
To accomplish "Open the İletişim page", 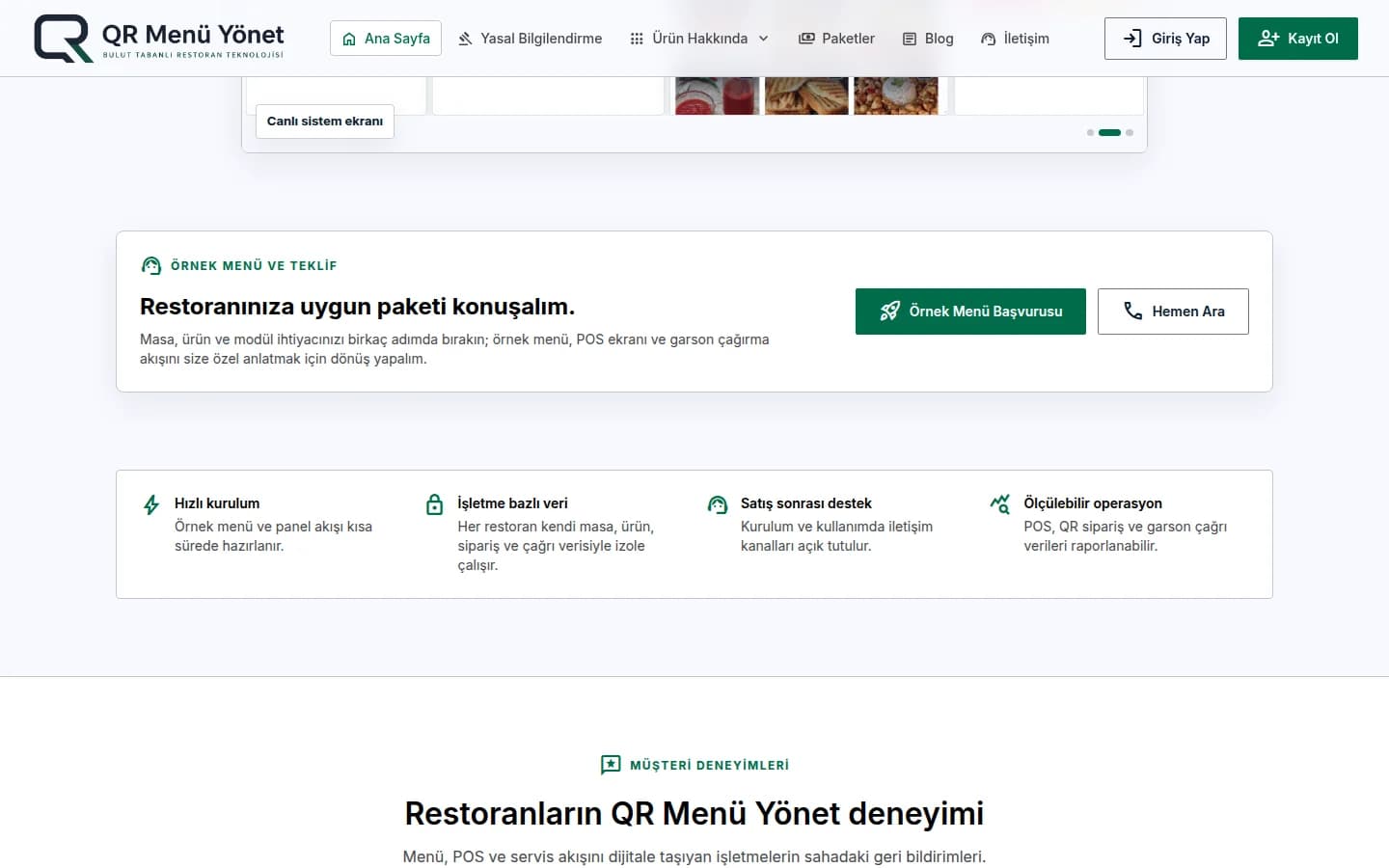I will 1015,39.
